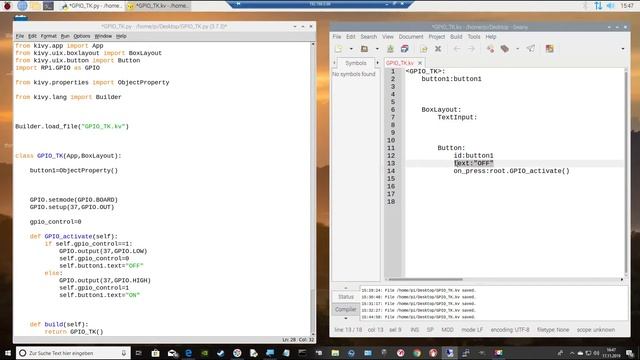
Task: Open Chrome in Windows taskbar
Action: 417,353
